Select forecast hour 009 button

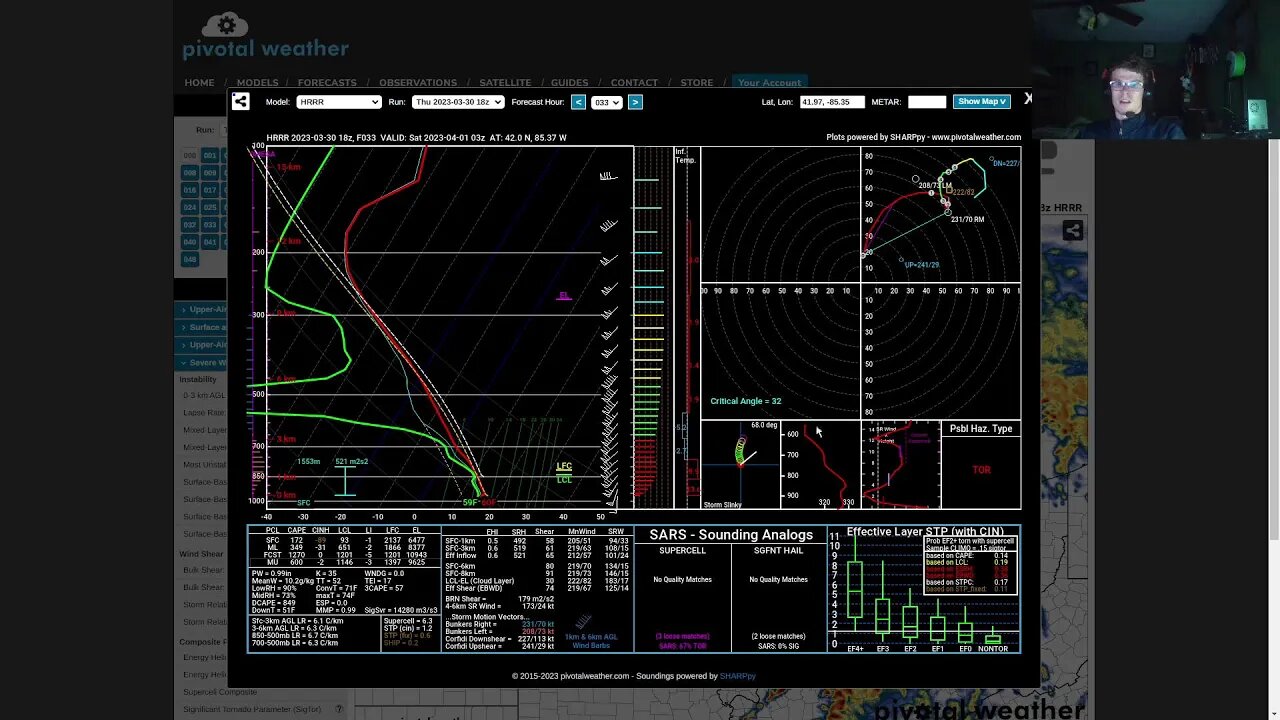(209, 173)
